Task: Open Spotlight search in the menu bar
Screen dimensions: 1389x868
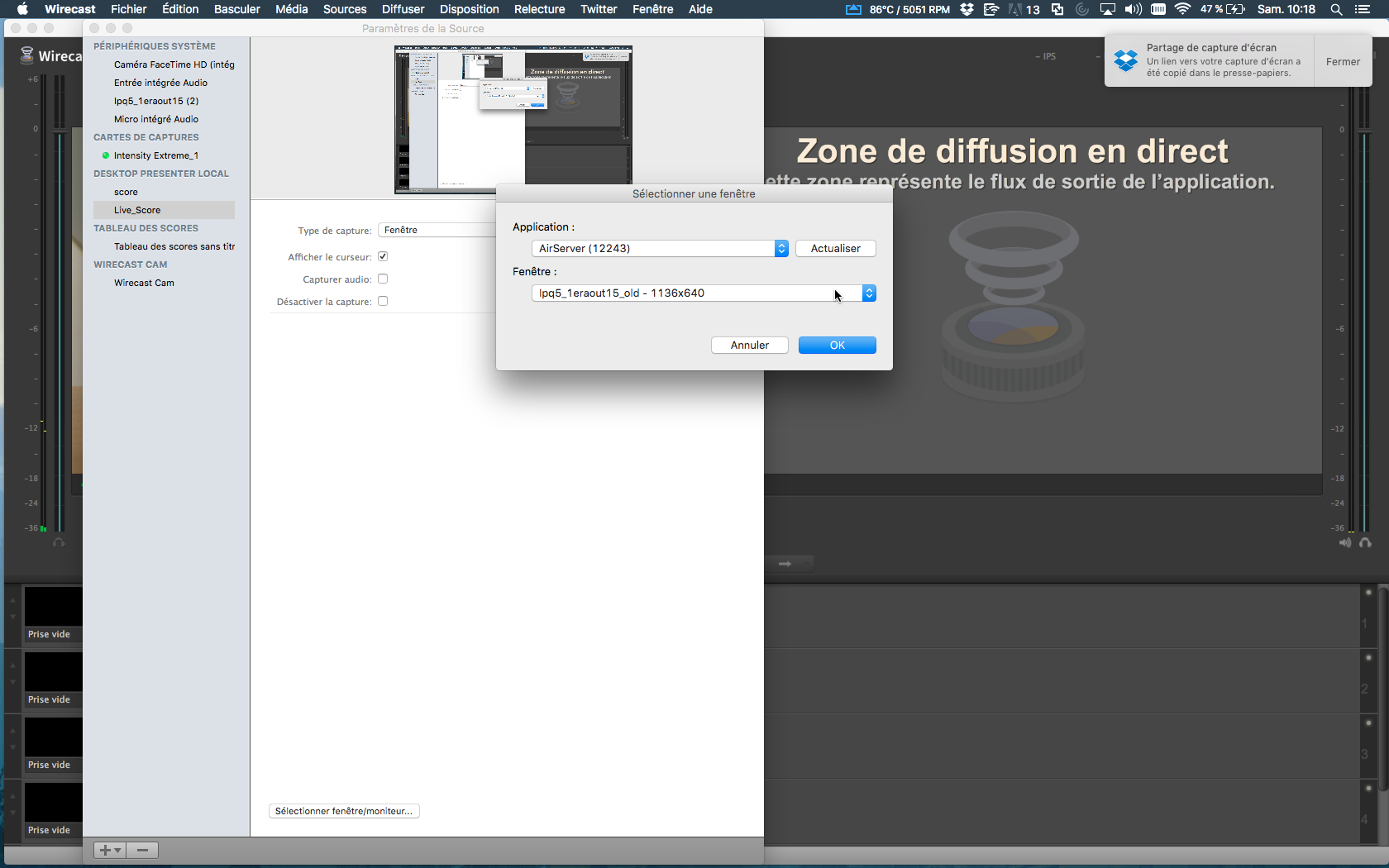Action: pos(1336,9)
